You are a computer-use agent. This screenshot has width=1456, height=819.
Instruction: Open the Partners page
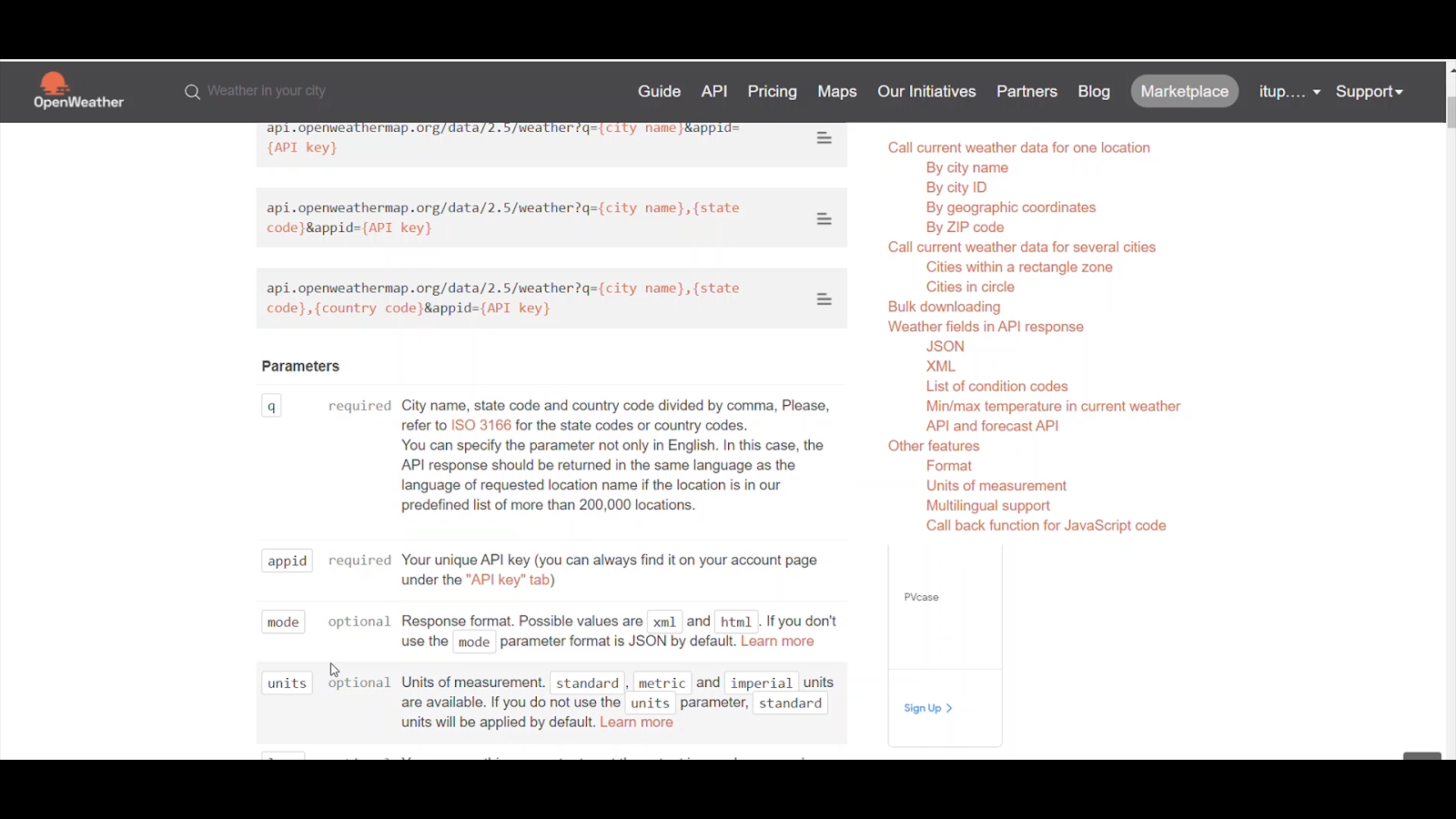(x=1026, y=92)
